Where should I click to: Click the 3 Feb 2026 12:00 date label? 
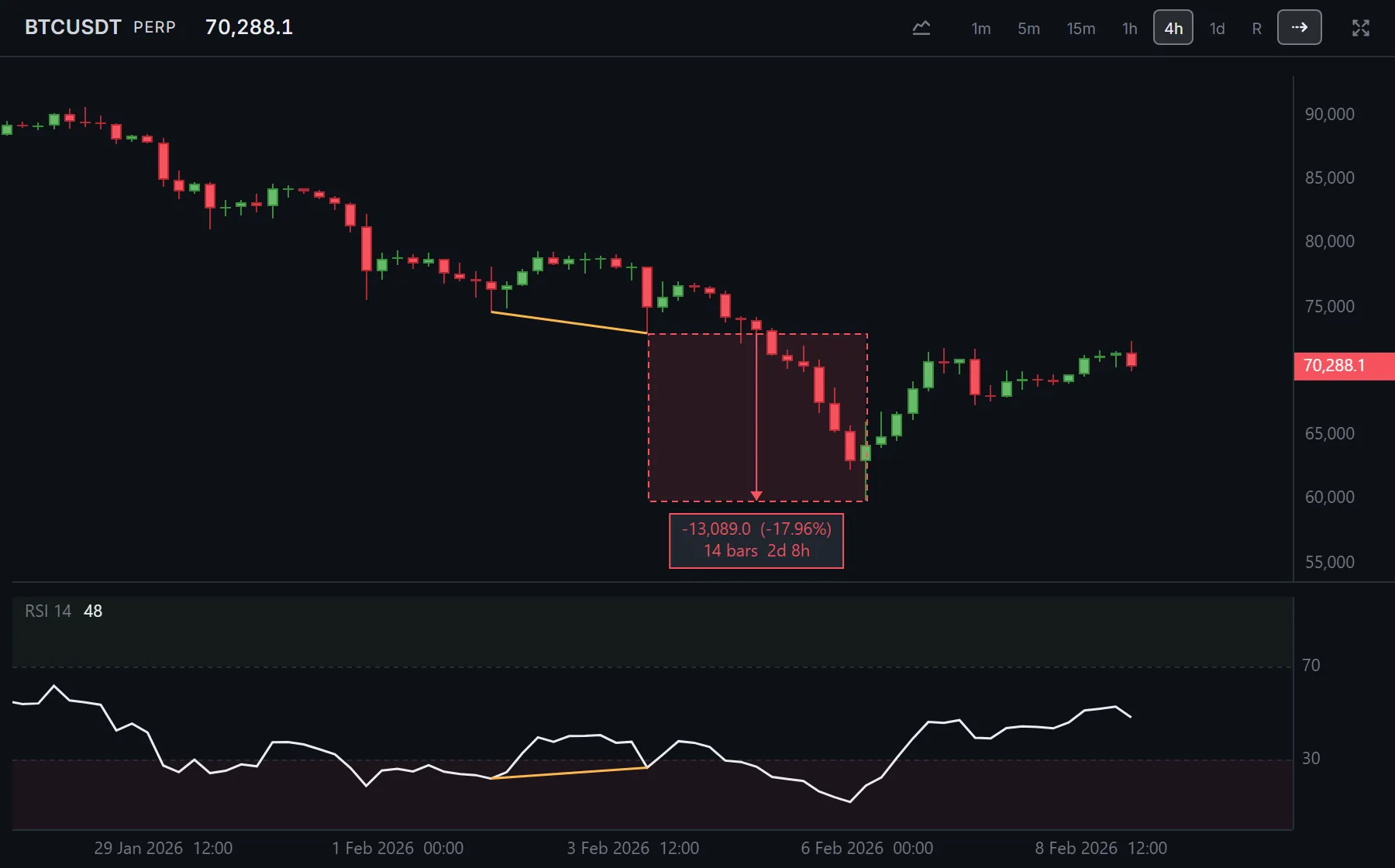[632, 848]
